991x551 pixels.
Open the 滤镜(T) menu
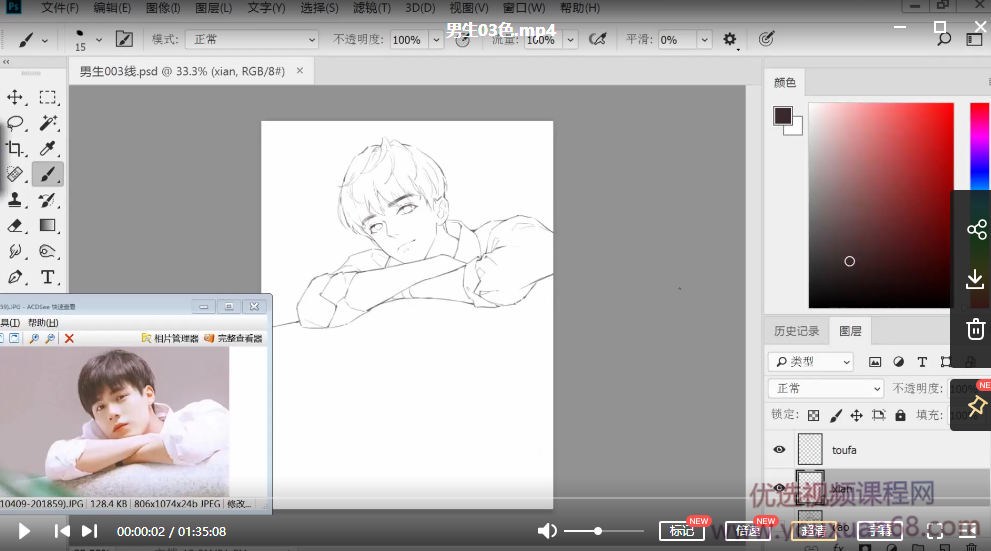(x=372, y=8)
